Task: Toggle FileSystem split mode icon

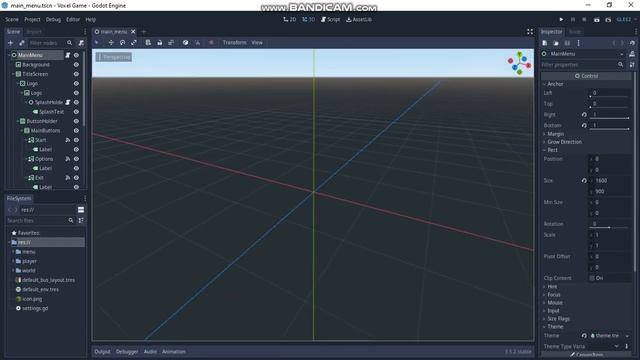Action: click(81, 210)
